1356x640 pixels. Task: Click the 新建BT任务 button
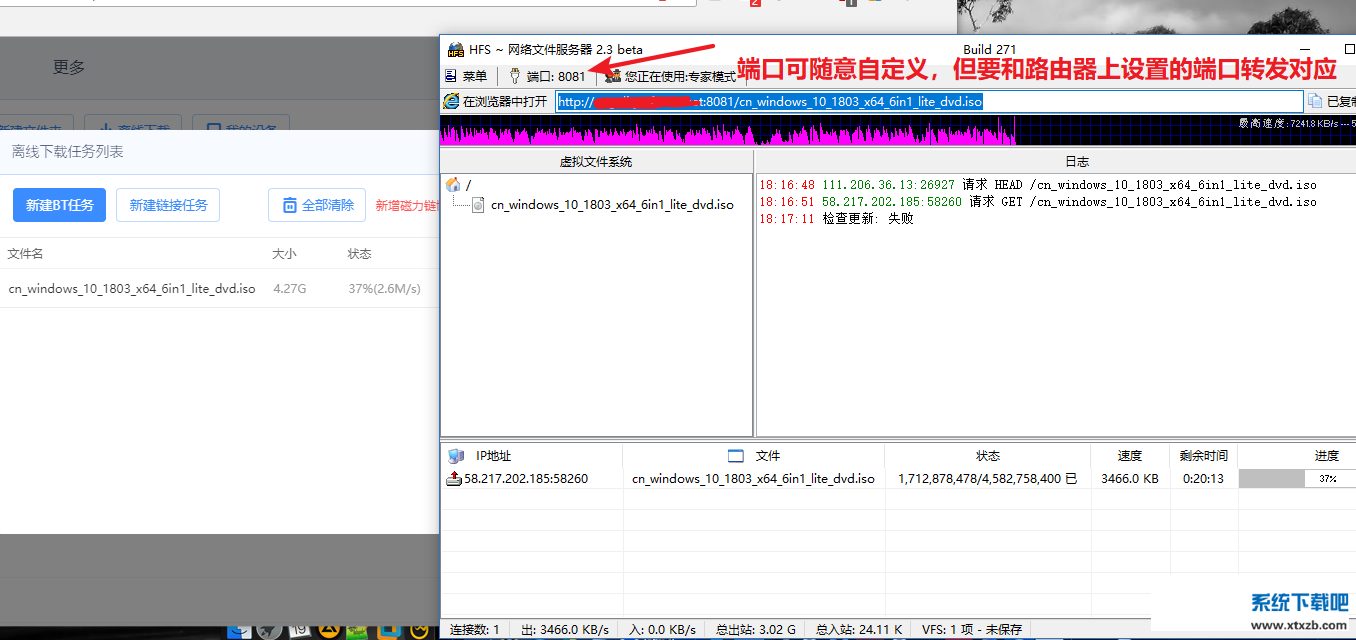[59, 205]
